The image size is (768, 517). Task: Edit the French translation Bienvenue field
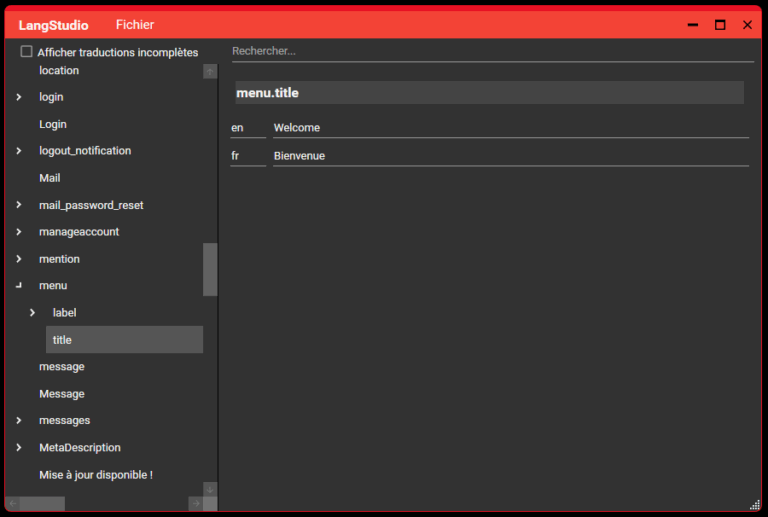coord(510,156)
